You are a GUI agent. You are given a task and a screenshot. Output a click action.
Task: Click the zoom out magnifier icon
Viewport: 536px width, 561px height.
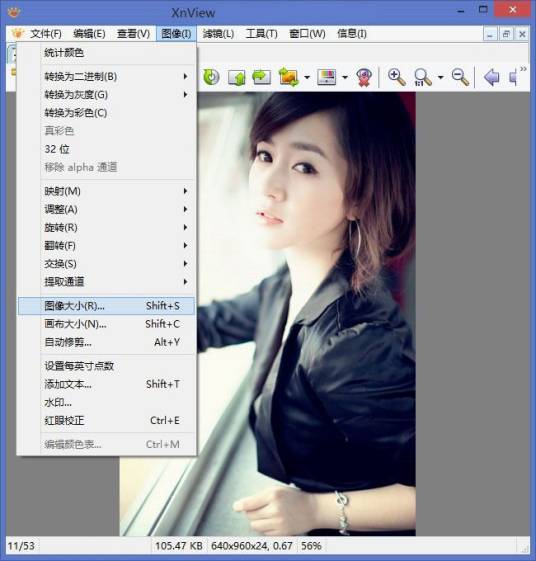[460, 77]
